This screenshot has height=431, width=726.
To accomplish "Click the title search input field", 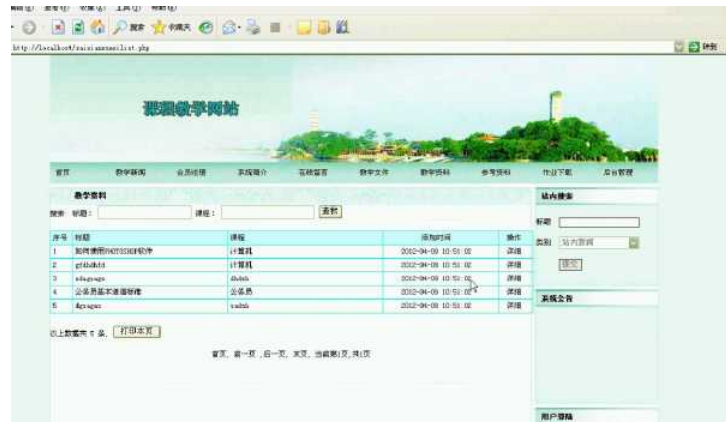I will pyautogui.click(x=144, y=212).
